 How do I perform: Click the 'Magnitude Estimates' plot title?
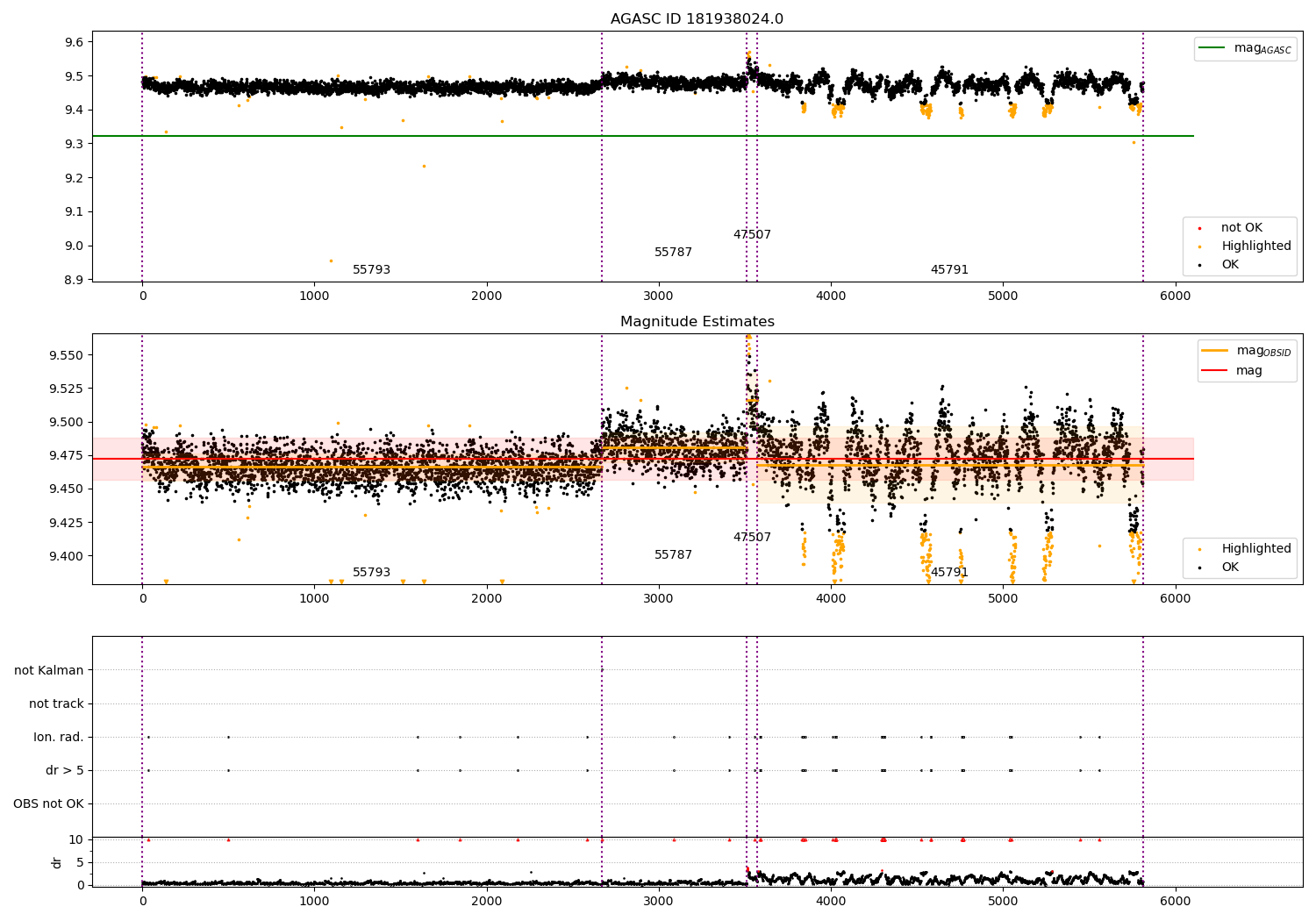(697, 322)
